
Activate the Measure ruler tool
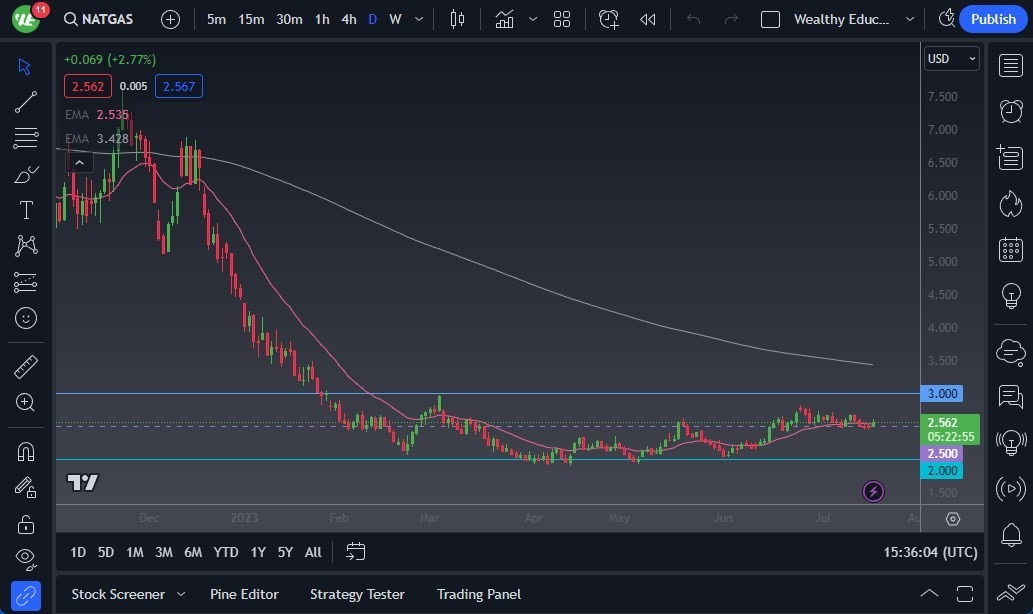(26, 367)
